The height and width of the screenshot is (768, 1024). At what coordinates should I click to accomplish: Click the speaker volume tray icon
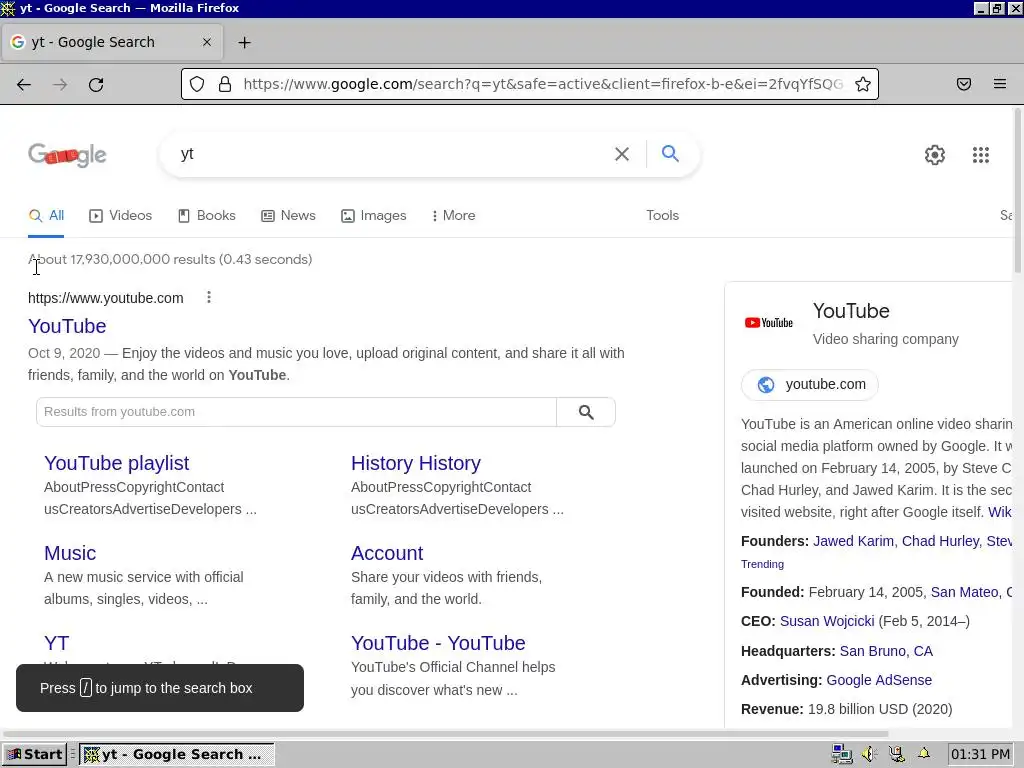click(869, 754)
